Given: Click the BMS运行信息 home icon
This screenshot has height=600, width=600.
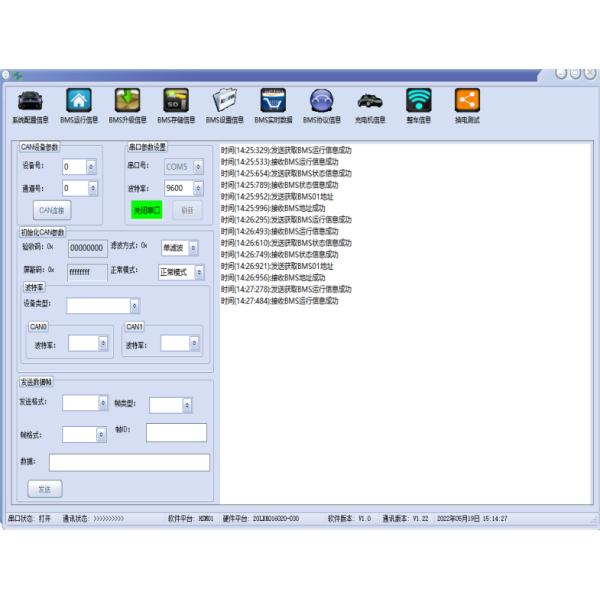Looking at the screenshot, I should click(x=77, y=100).
